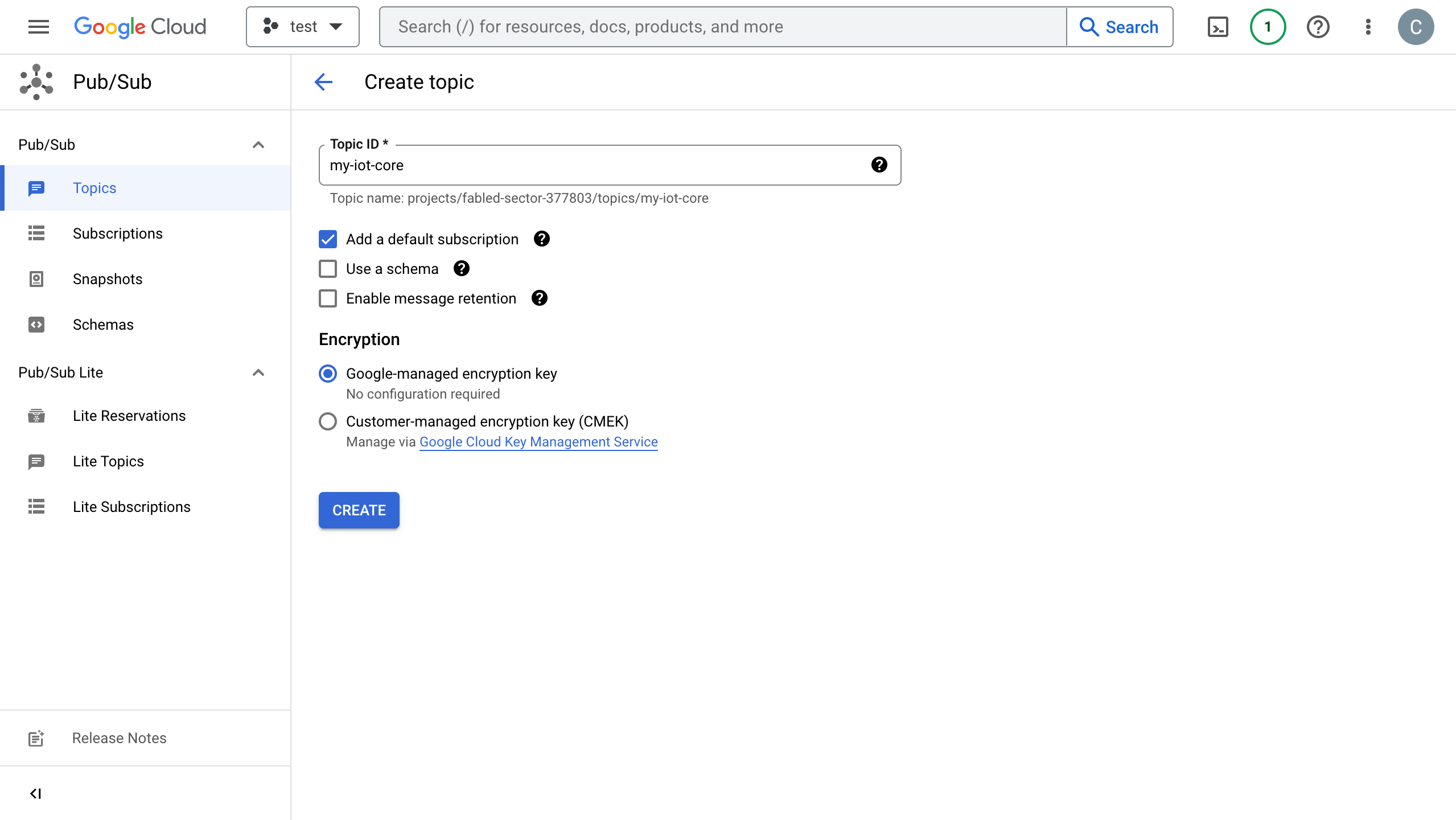Open the Subscriptions sidebar item
This screenshot has height=820, width=1456.
tap(117, 233)
